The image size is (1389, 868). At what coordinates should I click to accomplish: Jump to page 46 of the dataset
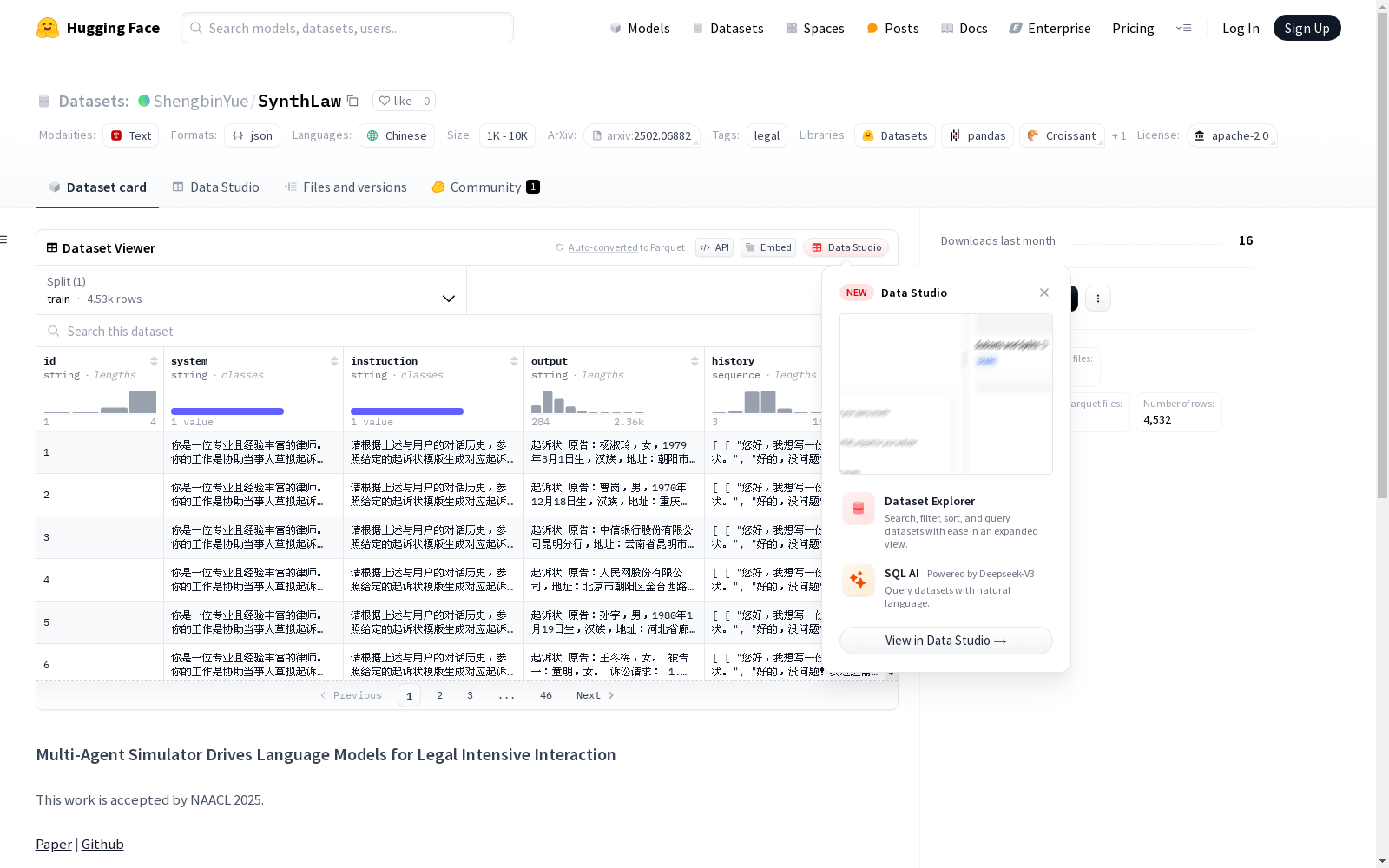tap(546, 695)
